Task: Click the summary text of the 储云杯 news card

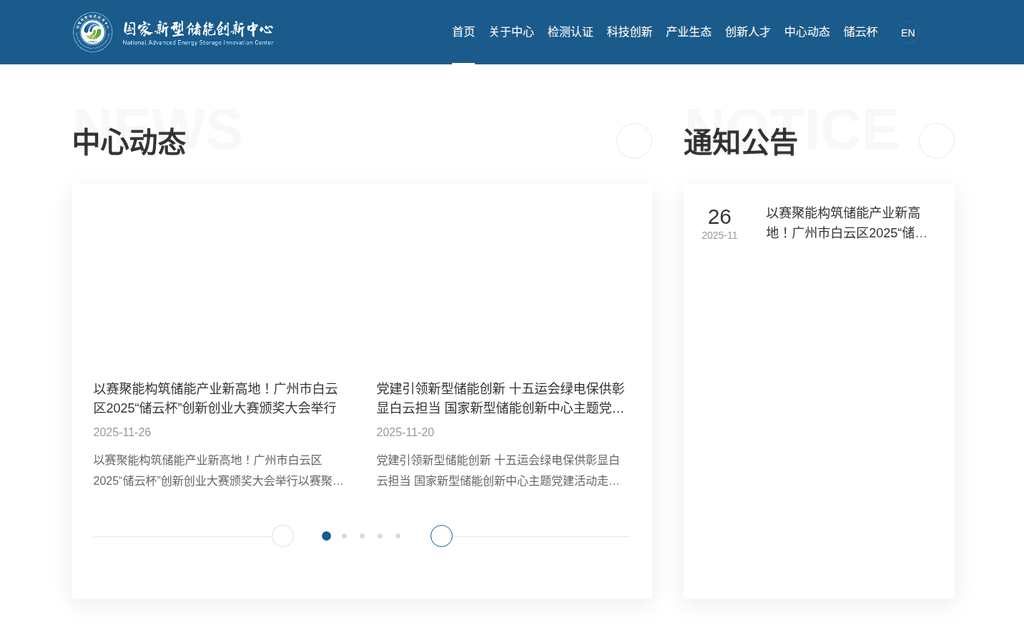Action: pos(218,470)
